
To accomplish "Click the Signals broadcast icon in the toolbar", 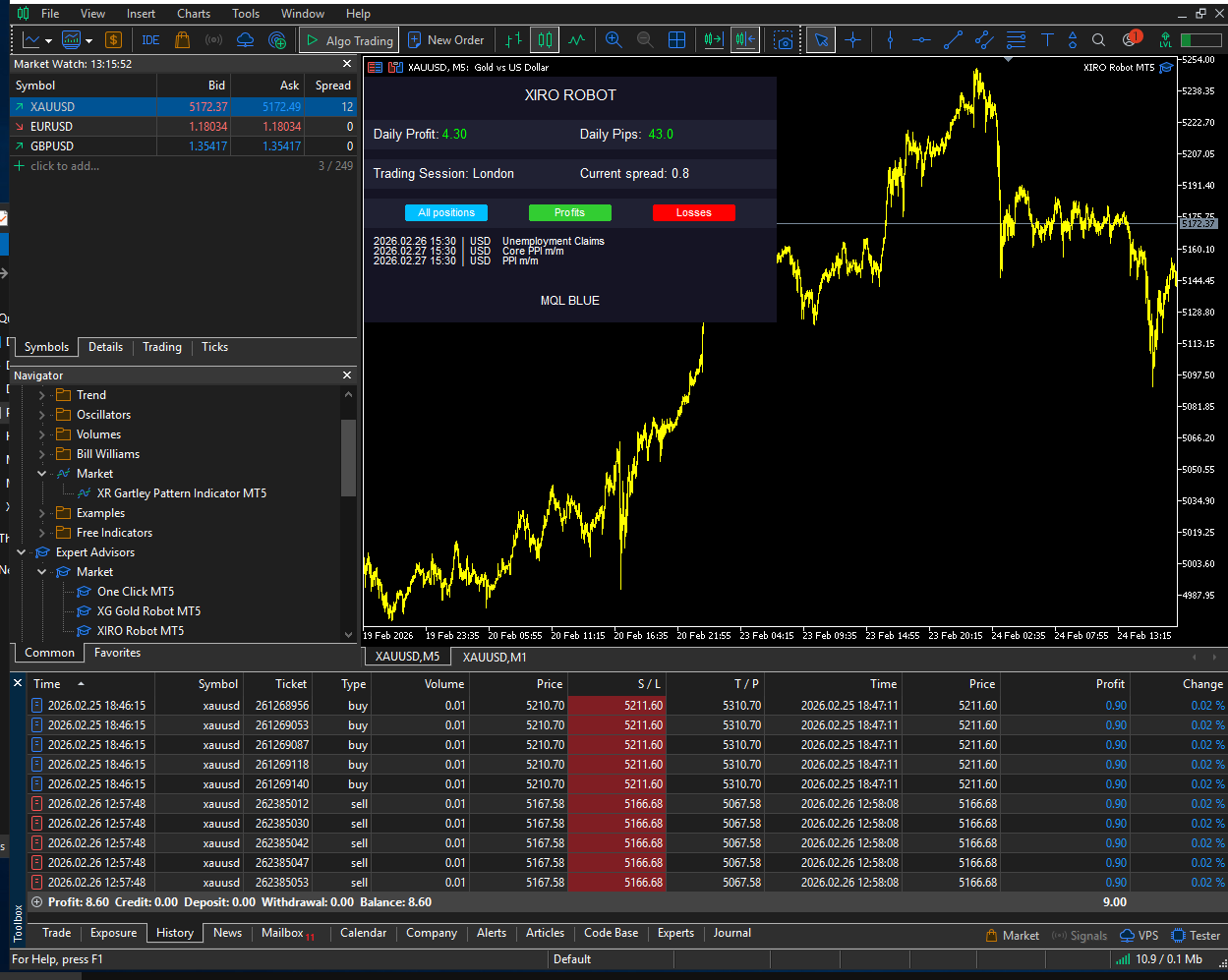I will (x=213, y=40).
